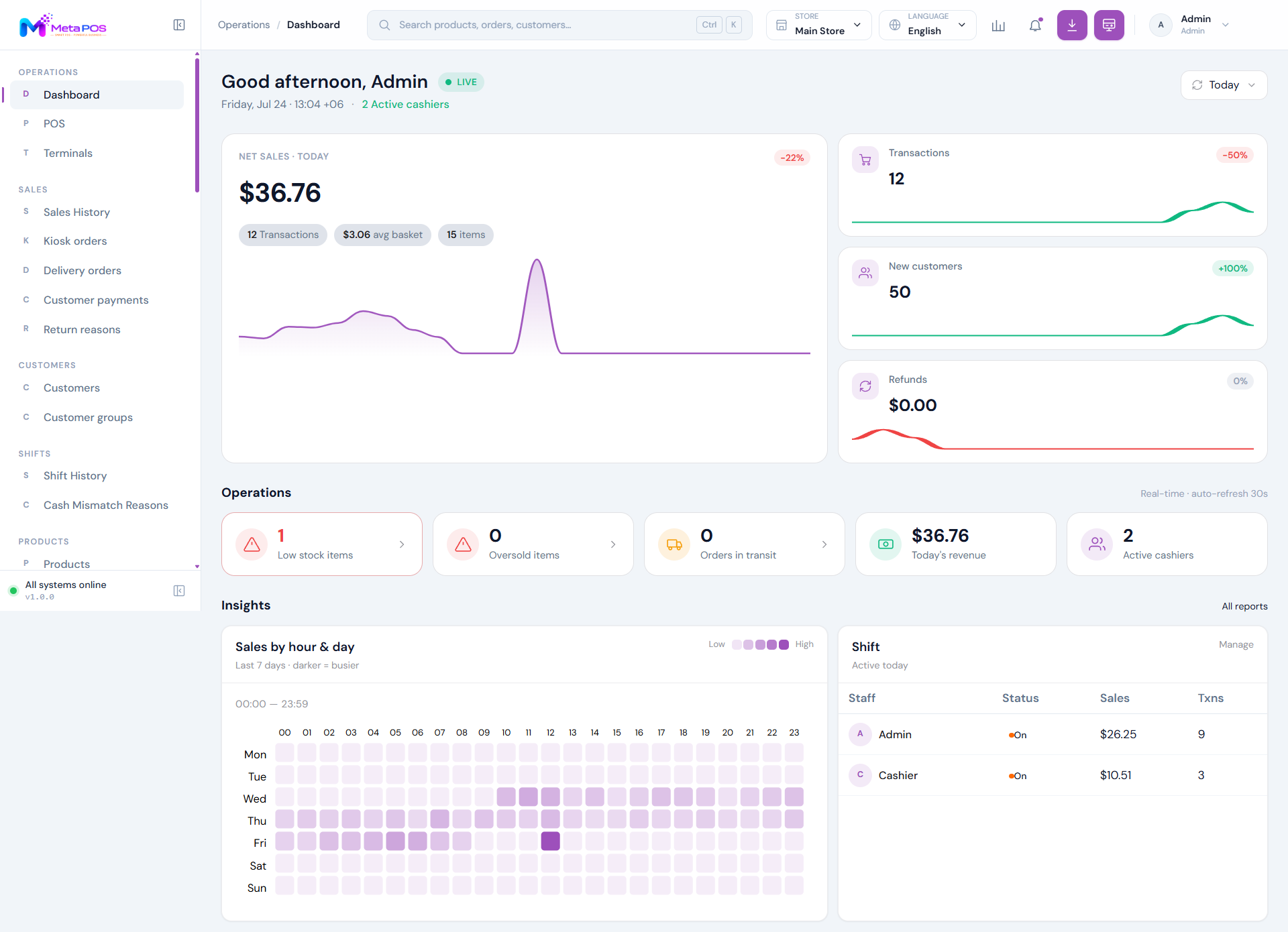Click the LIVE status badge
The image size is (1288, 932).
pyautogui.click(x=461, y=82)
